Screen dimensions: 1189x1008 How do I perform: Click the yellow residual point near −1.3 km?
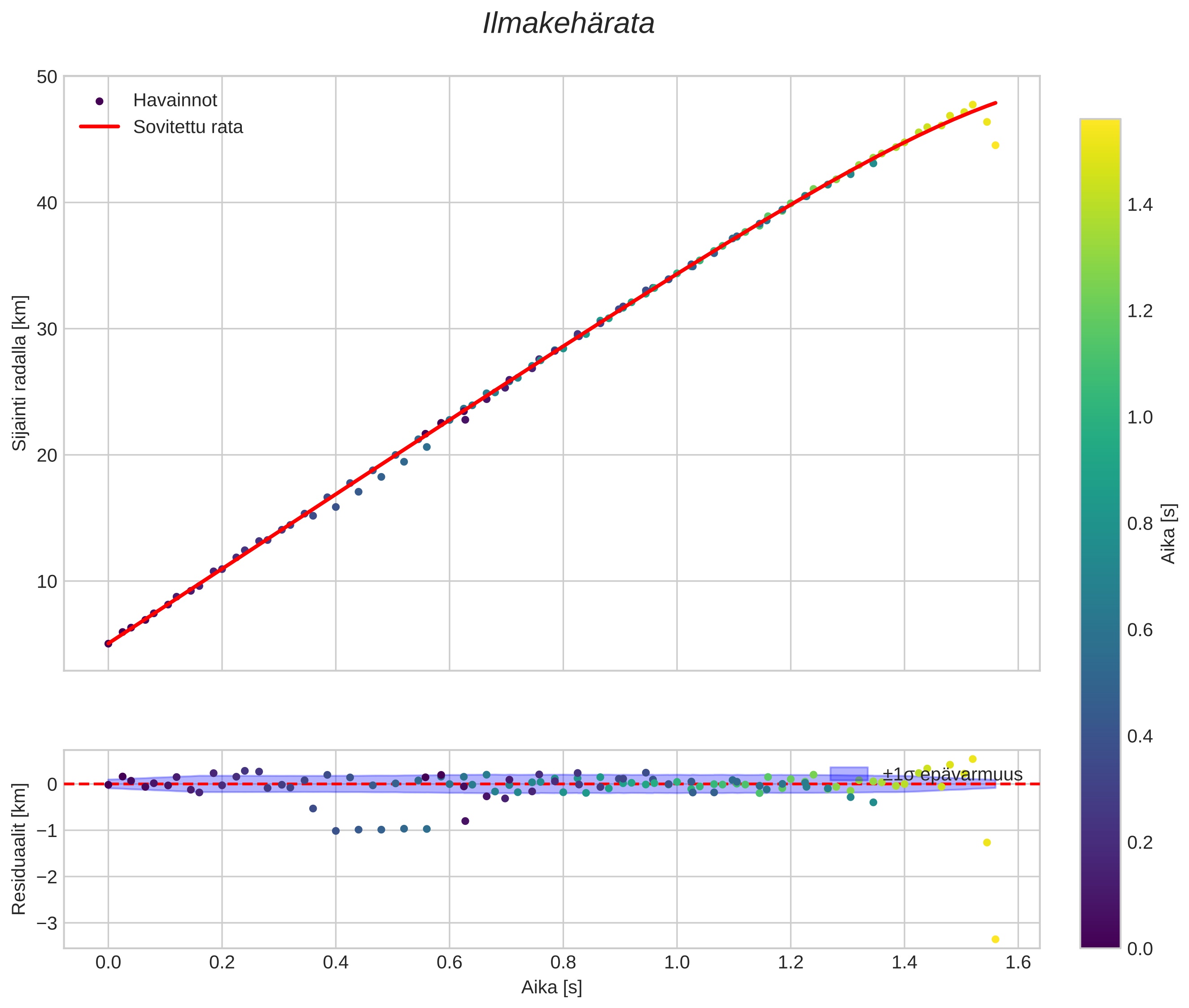click(x=986, y=842)
